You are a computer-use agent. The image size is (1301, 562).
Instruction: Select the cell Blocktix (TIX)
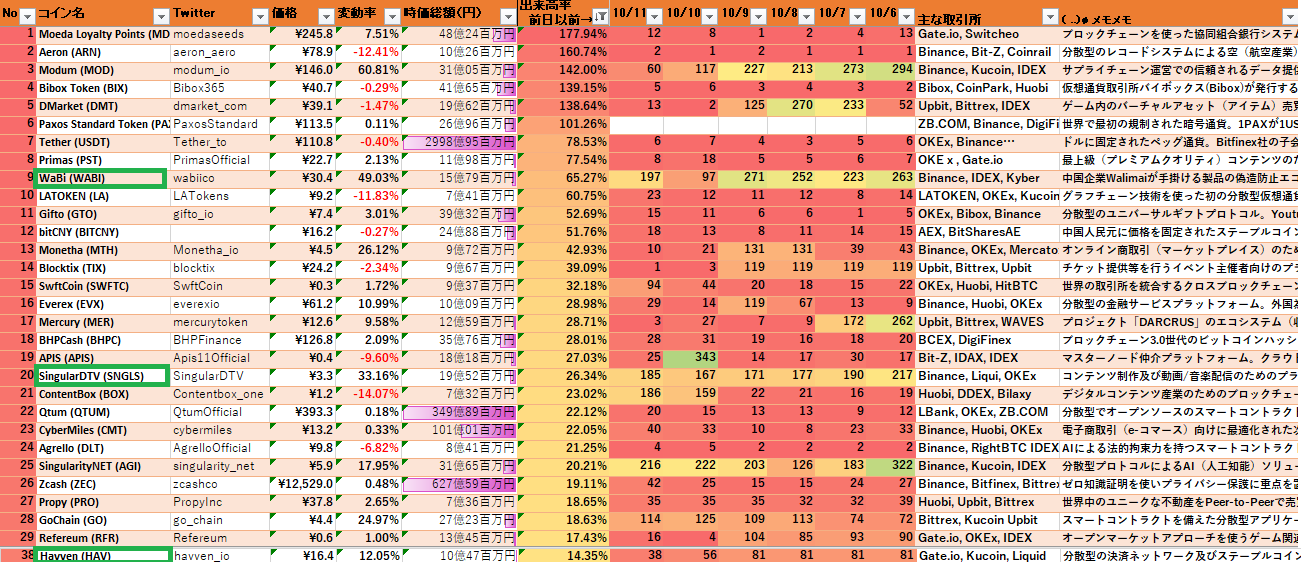click(103, 268)
